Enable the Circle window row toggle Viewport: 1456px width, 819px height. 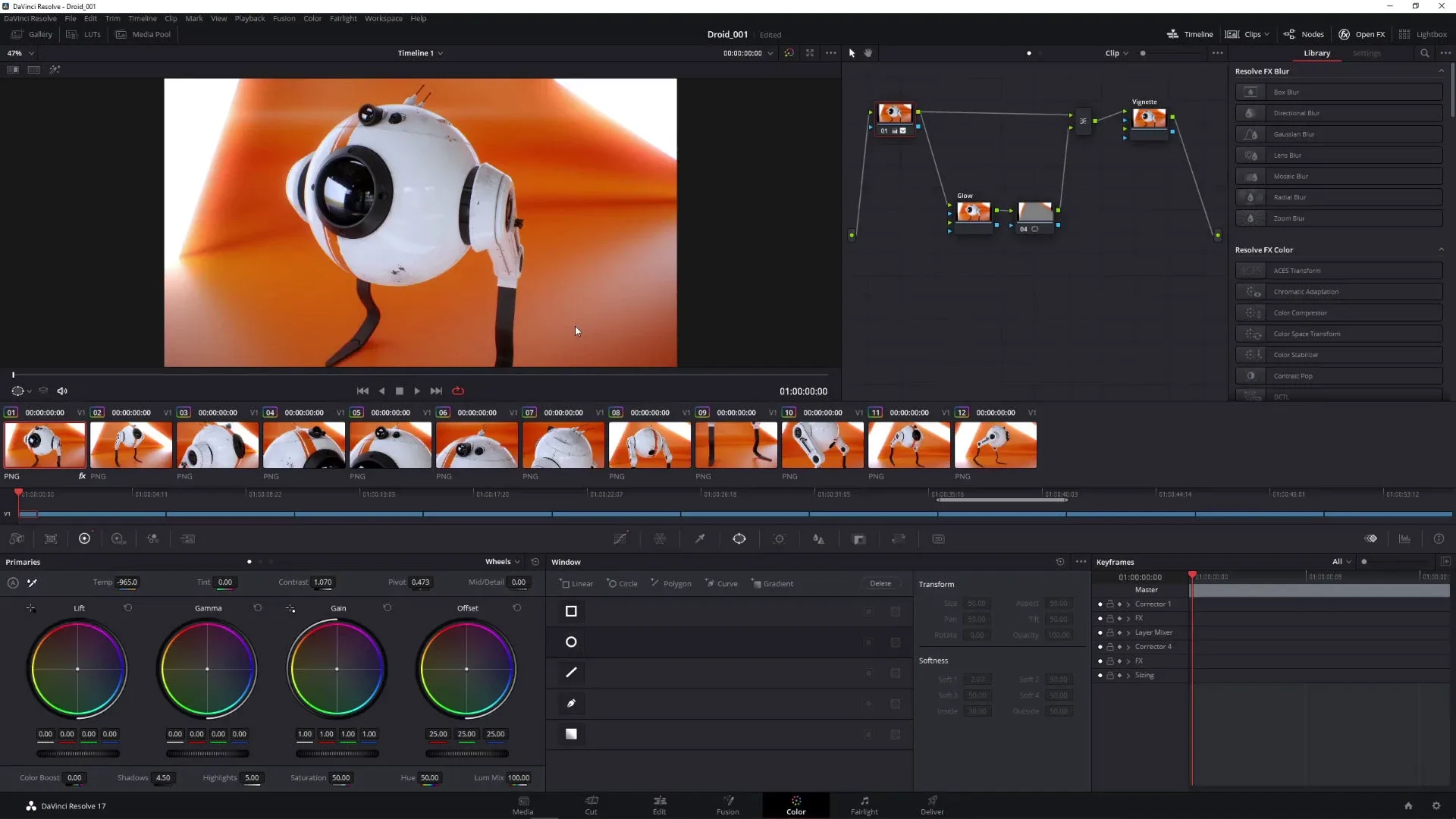tap(869, 642)
